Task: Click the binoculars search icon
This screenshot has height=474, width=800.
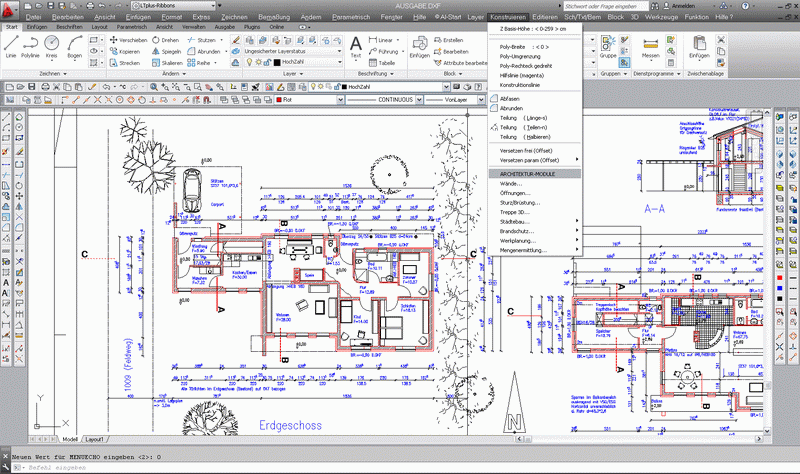Action: 655,6
